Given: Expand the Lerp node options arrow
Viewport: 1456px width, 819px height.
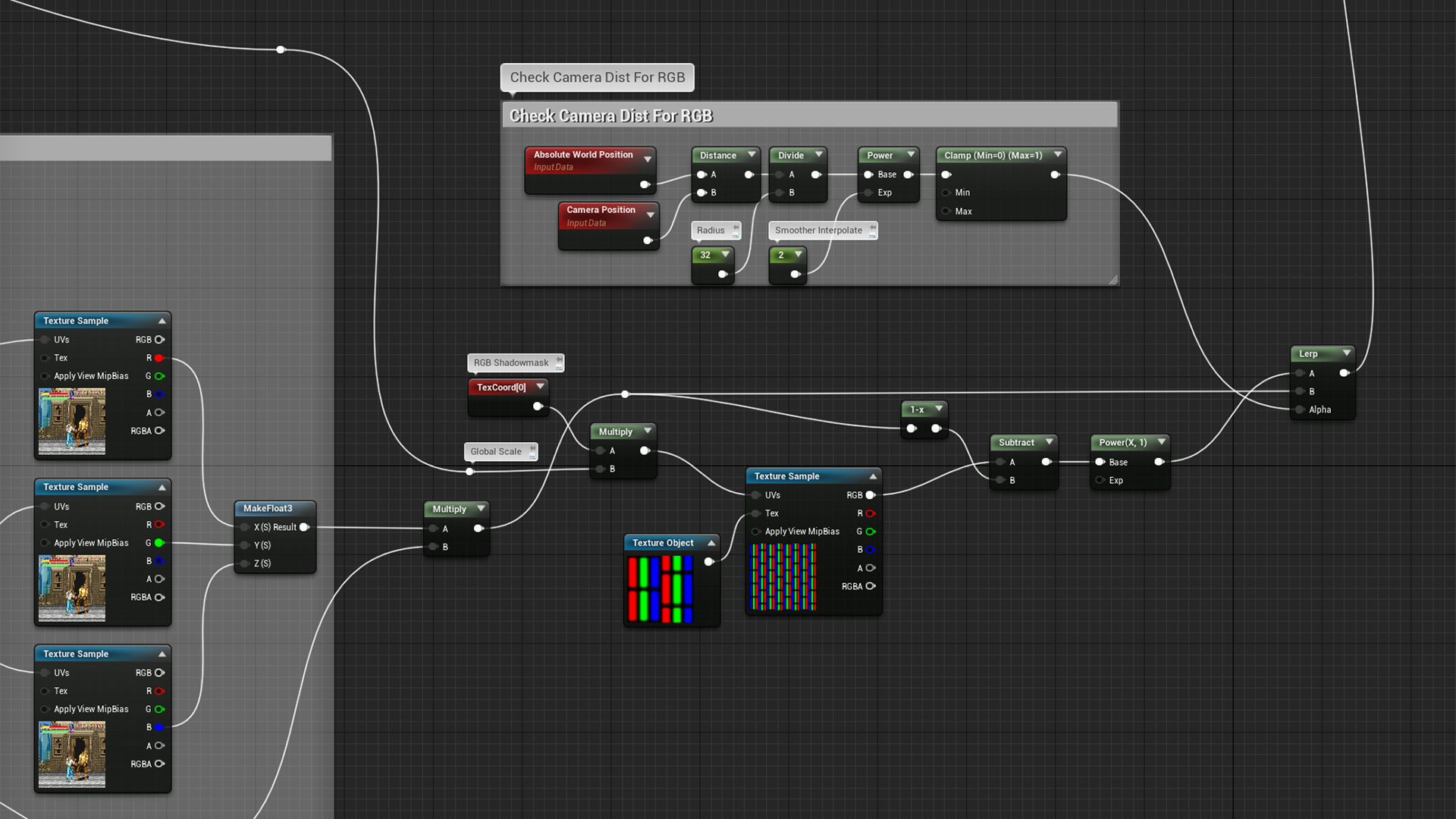Looking at the screenshot, I should (x=1347, y=353).
